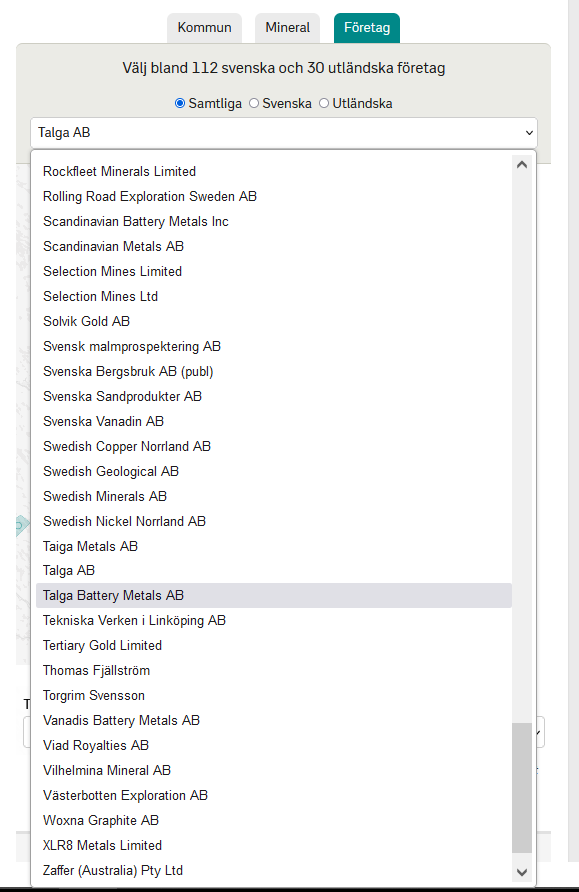
Task: Pick XLR8 Metals Limited
Action: (x=274, y=846)
